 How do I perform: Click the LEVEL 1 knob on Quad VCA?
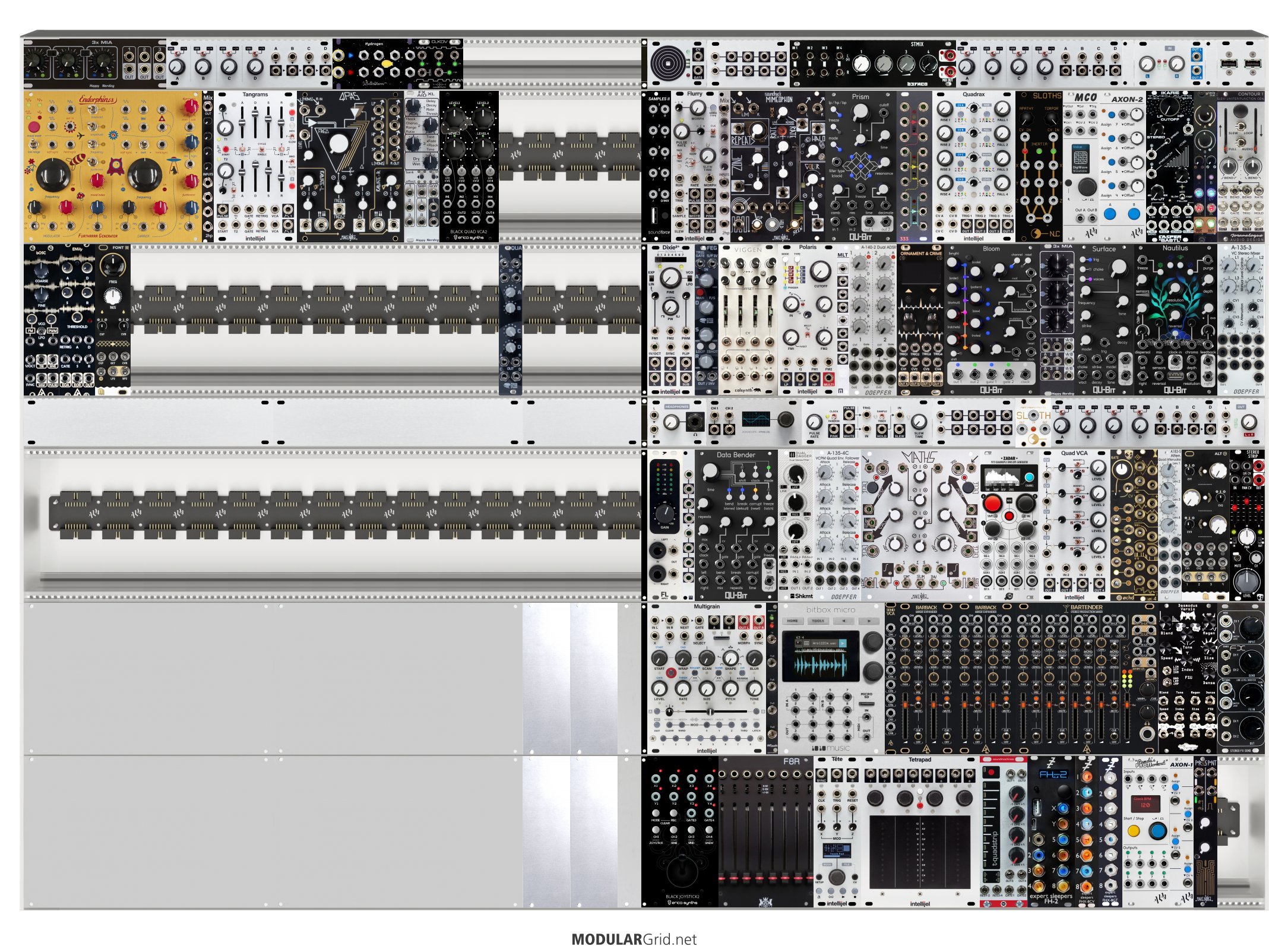1099,467
